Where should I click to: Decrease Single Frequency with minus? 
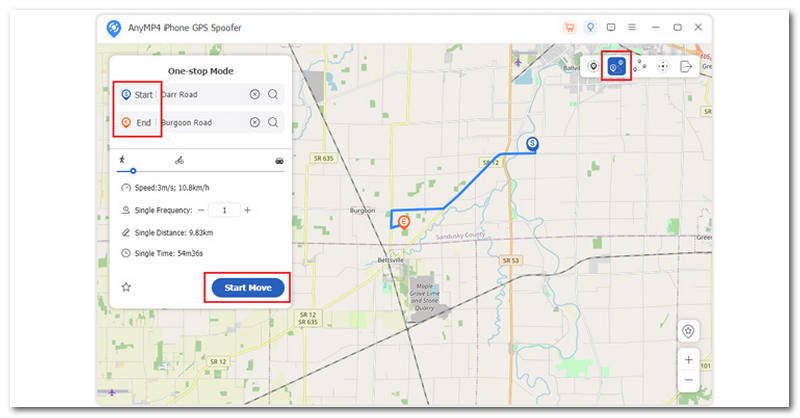coord(201,210)
